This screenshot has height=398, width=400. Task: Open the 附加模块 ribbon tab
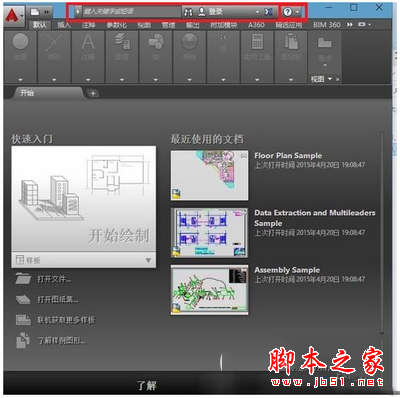224,25
